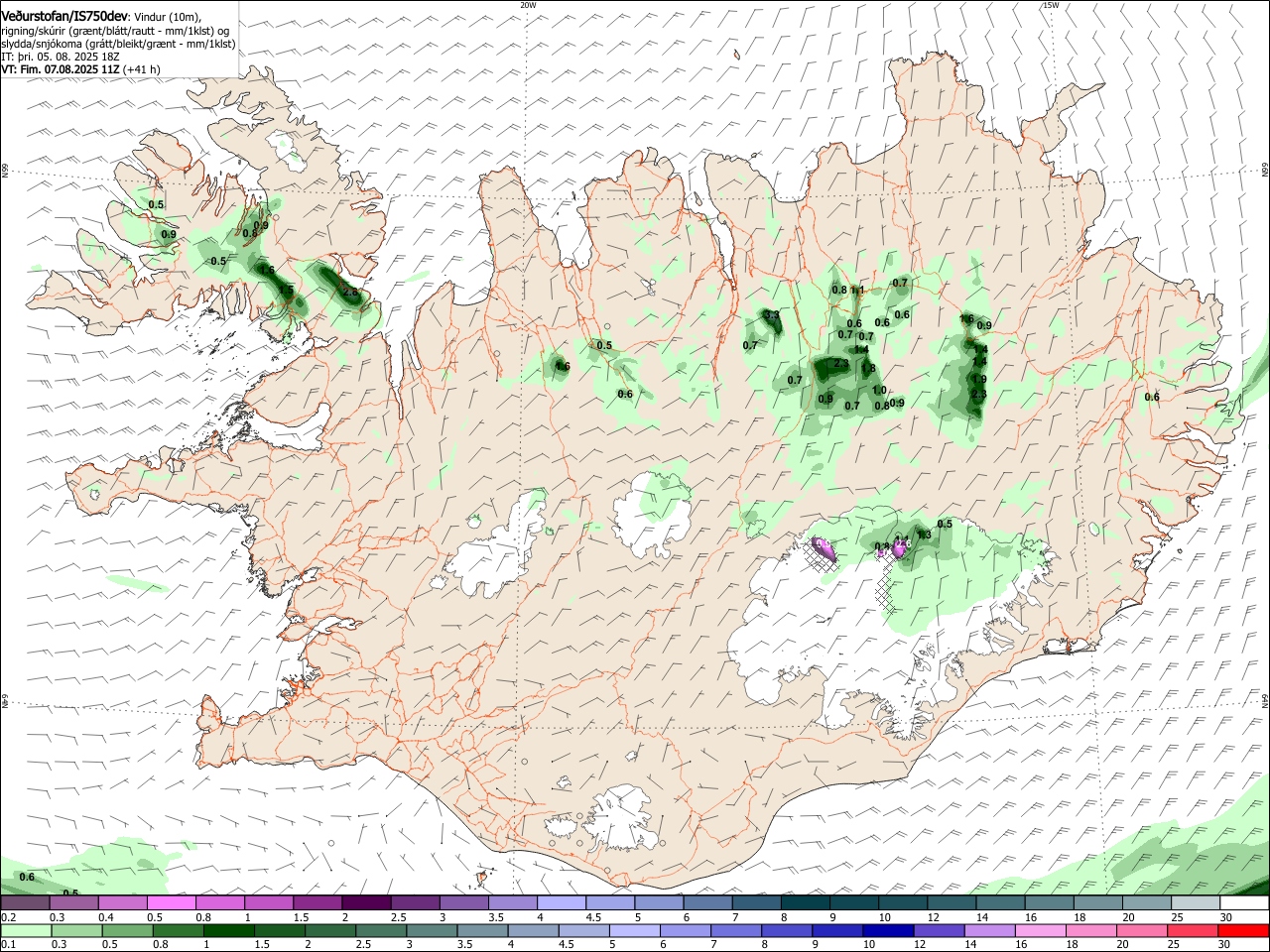Pick the snow-legend swatch starting at 12
Image resolution: width=1270 pixels, height=952 pixels.
tap(952, 903)
